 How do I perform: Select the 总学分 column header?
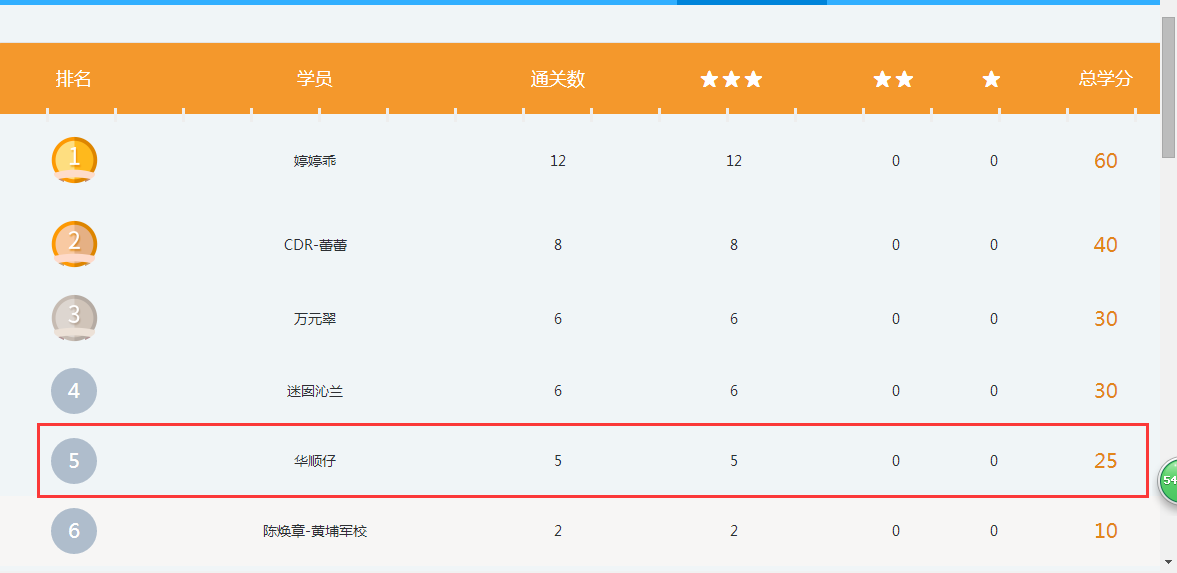point(1105,79)
